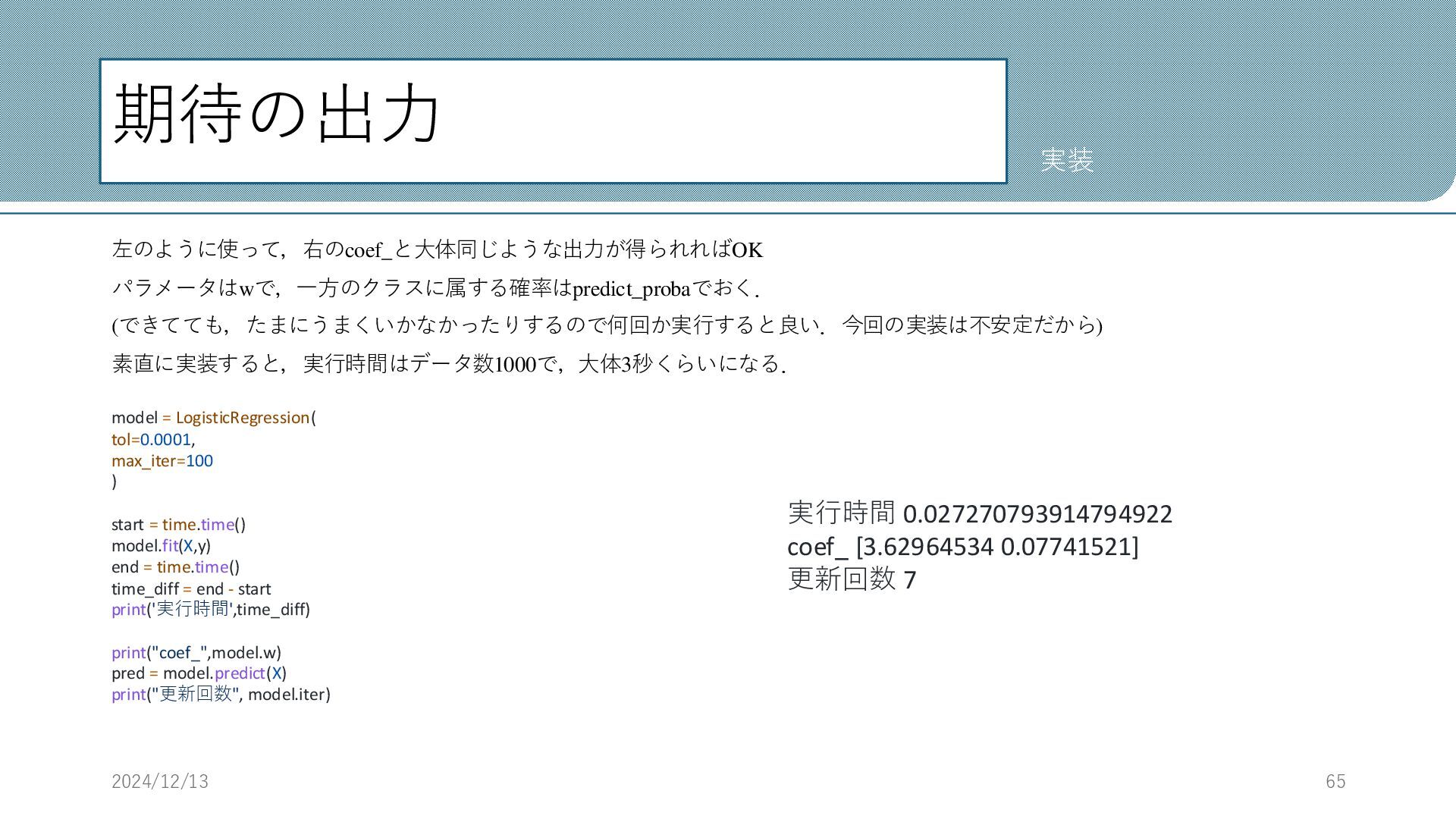This screenshot has height=819, width=1456.
Task: Click the date 2024/12/13 in footer
Action: pyautogui.click(x=160, y=782)
